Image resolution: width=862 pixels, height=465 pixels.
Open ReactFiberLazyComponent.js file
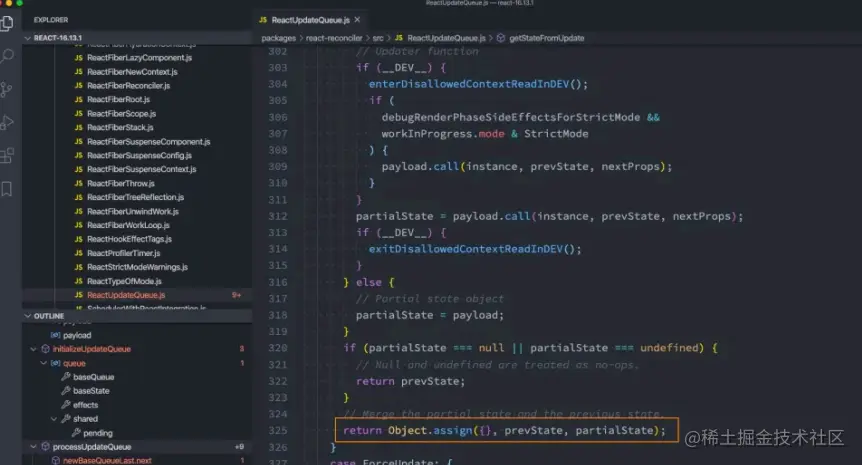pos(139,58)
